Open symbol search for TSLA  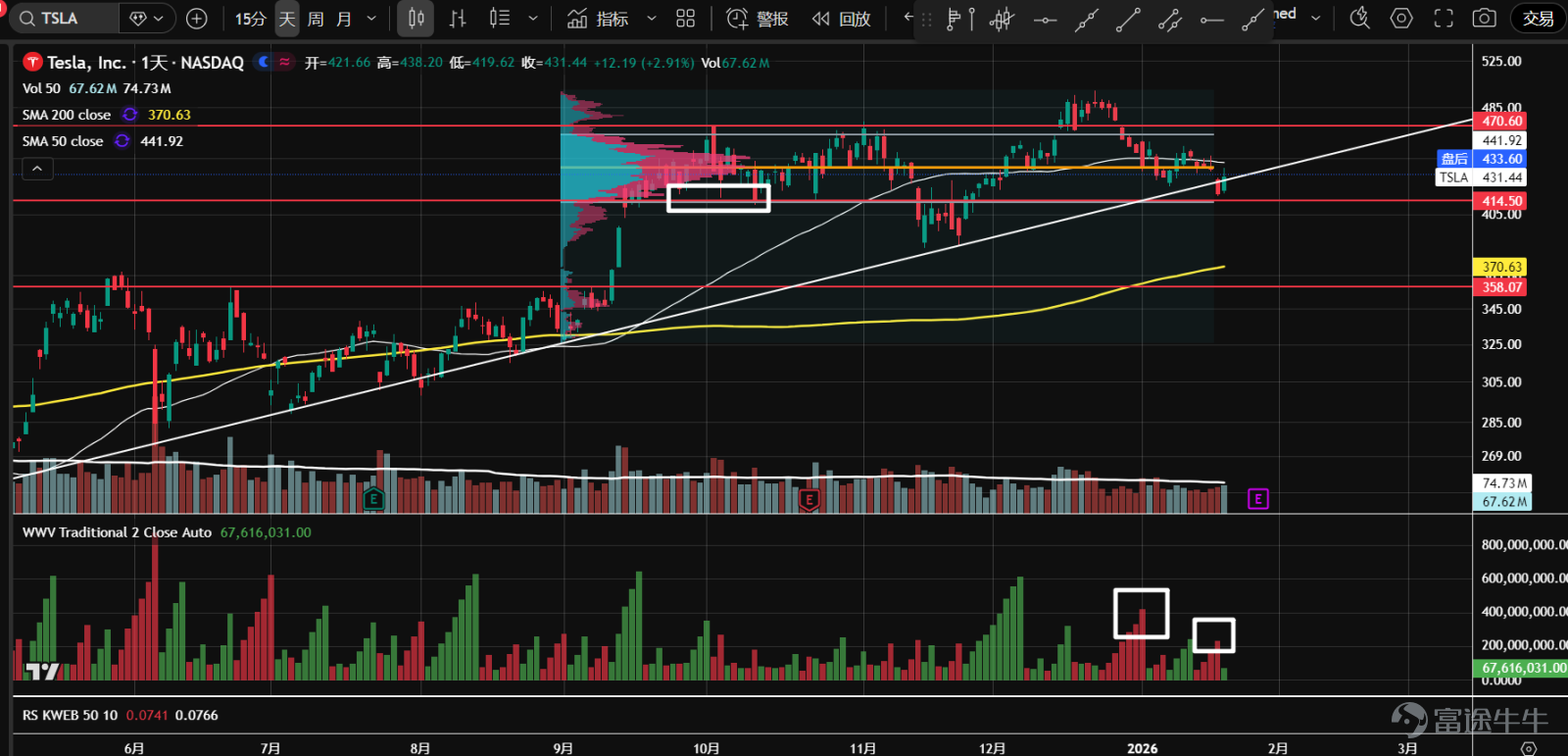click(65, 19)
